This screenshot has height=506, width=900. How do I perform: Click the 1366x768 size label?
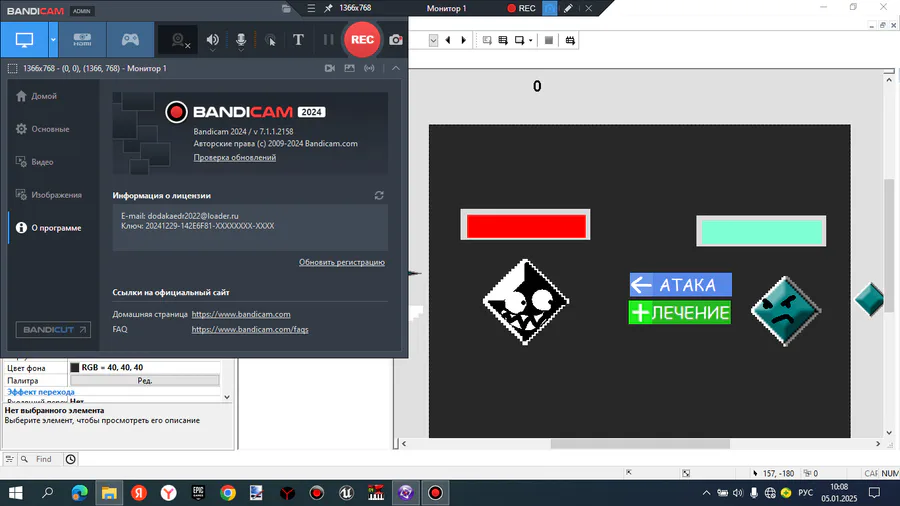[355, 8]
